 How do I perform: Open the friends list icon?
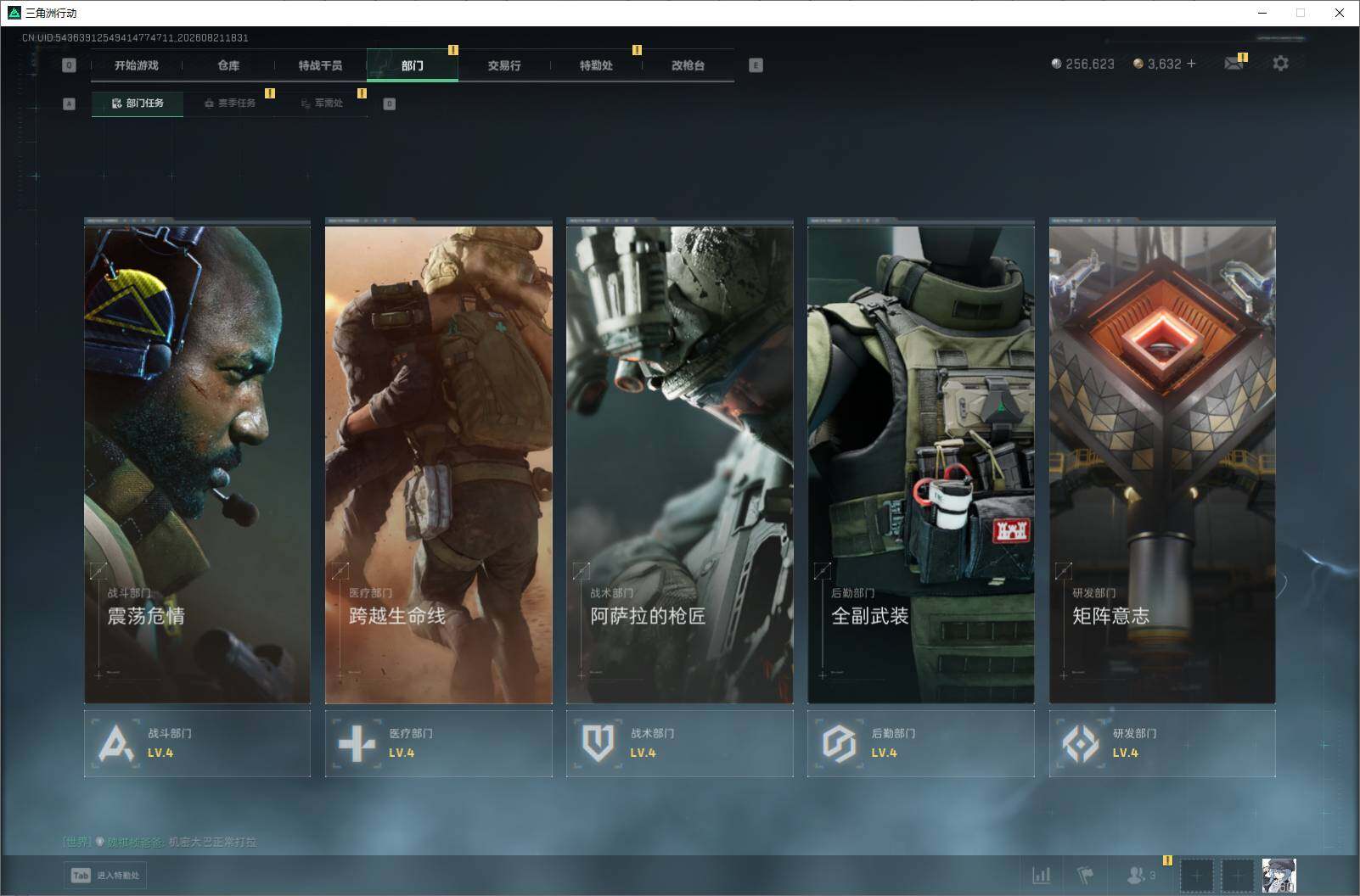[1140, 875]
